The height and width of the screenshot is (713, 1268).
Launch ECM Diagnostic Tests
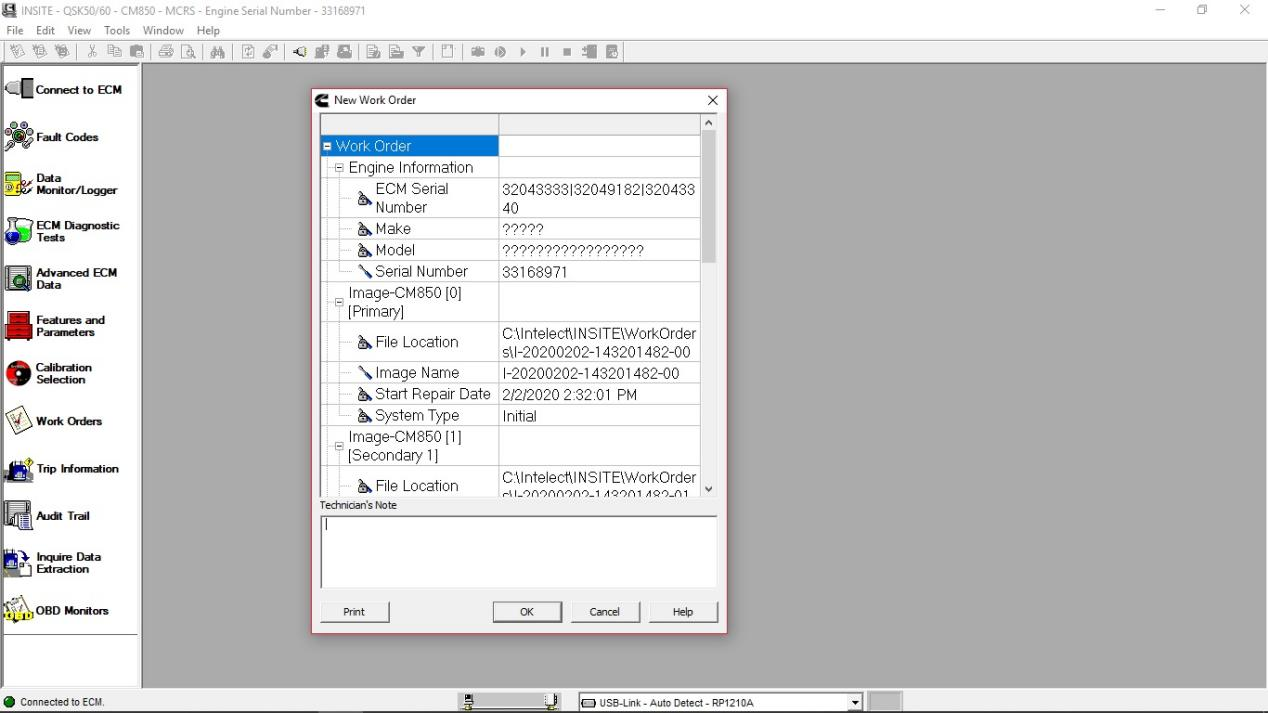coord(62,231)
